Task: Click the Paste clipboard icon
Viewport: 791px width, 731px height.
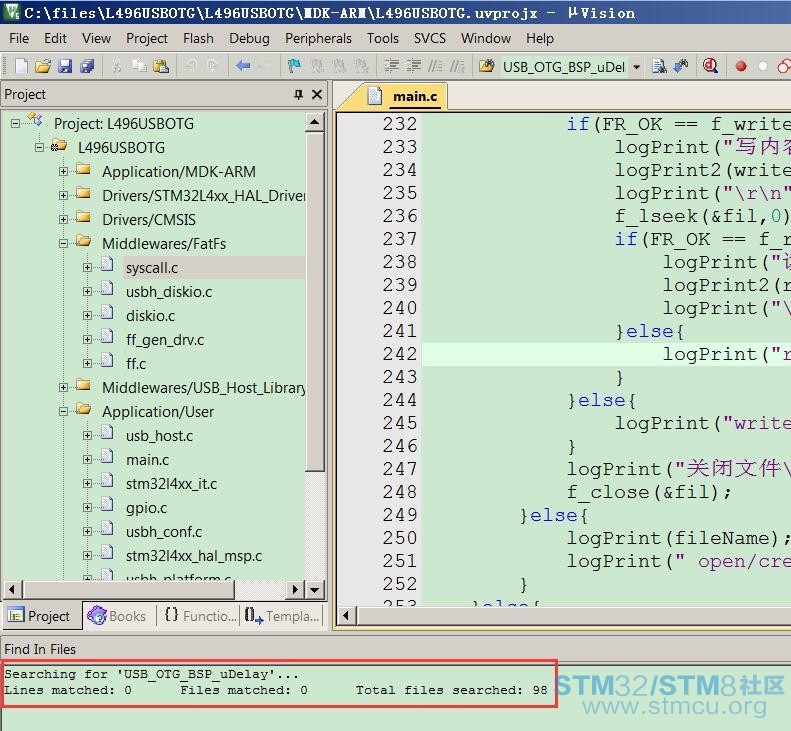Action: tap(161, 66)
